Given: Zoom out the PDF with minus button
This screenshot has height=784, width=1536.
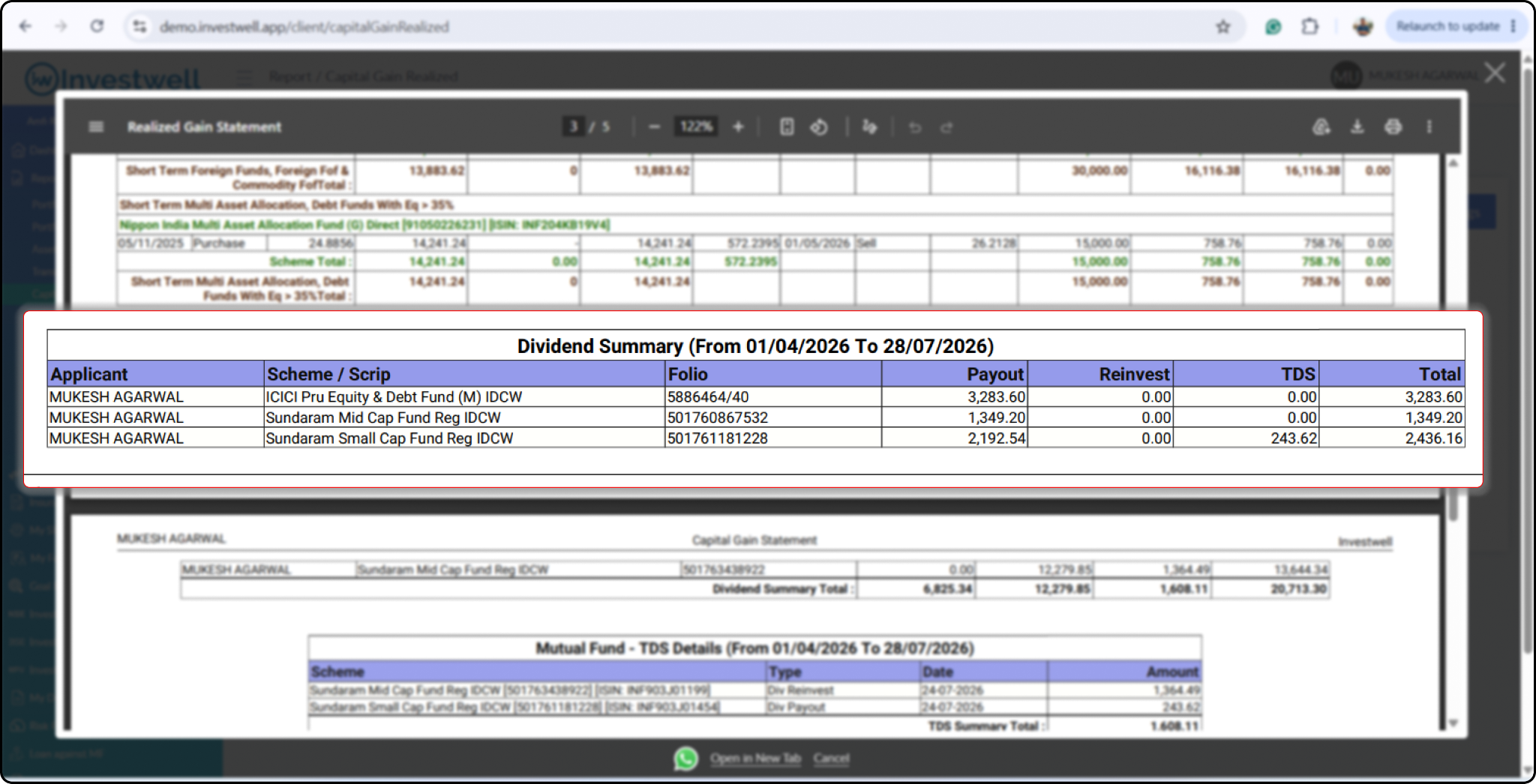Looking at the screenshot, I should tap(654, 127).
